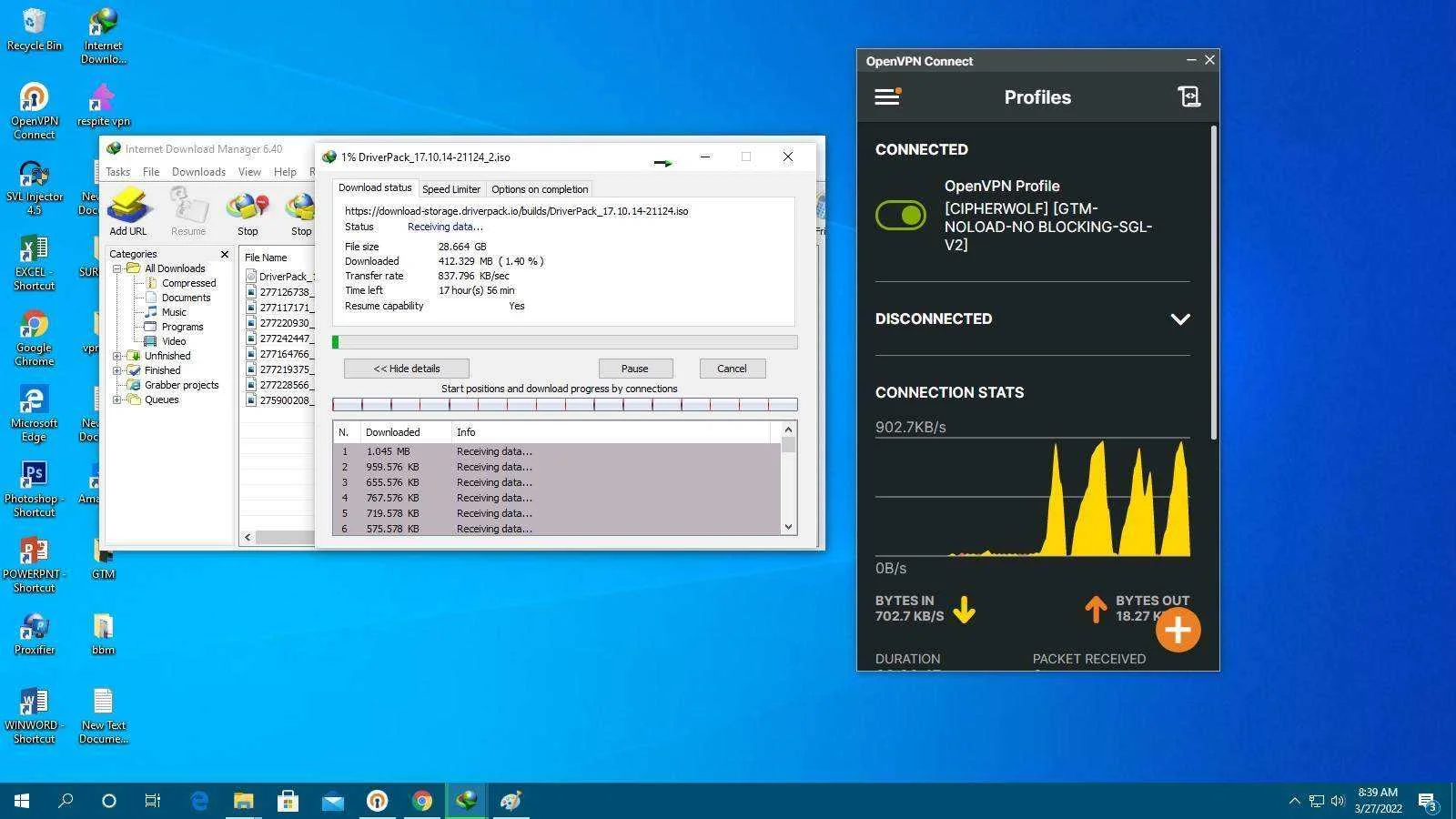Viewport: 1456px width, 819px height.
Task: Click taskbar clock showing 8:39 AM
Action: click(x=1378, y=800)
